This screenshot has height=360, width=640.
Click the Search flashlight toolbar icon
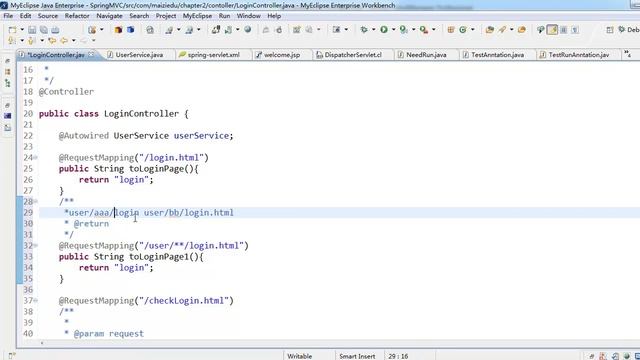coord(502,30)
